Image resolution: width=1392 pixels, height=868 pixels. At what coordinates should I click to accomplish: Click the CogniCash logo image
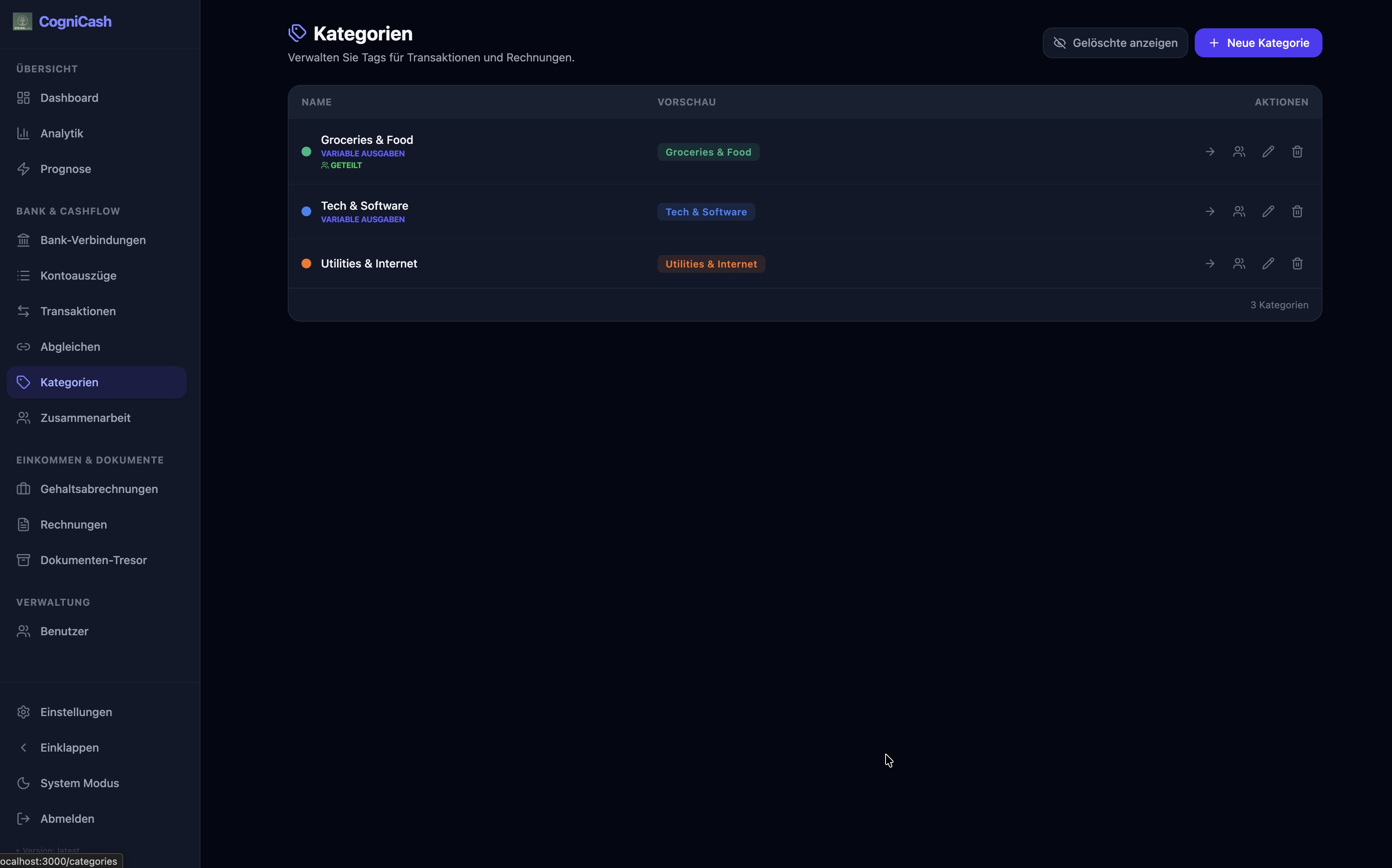point(22,22)
